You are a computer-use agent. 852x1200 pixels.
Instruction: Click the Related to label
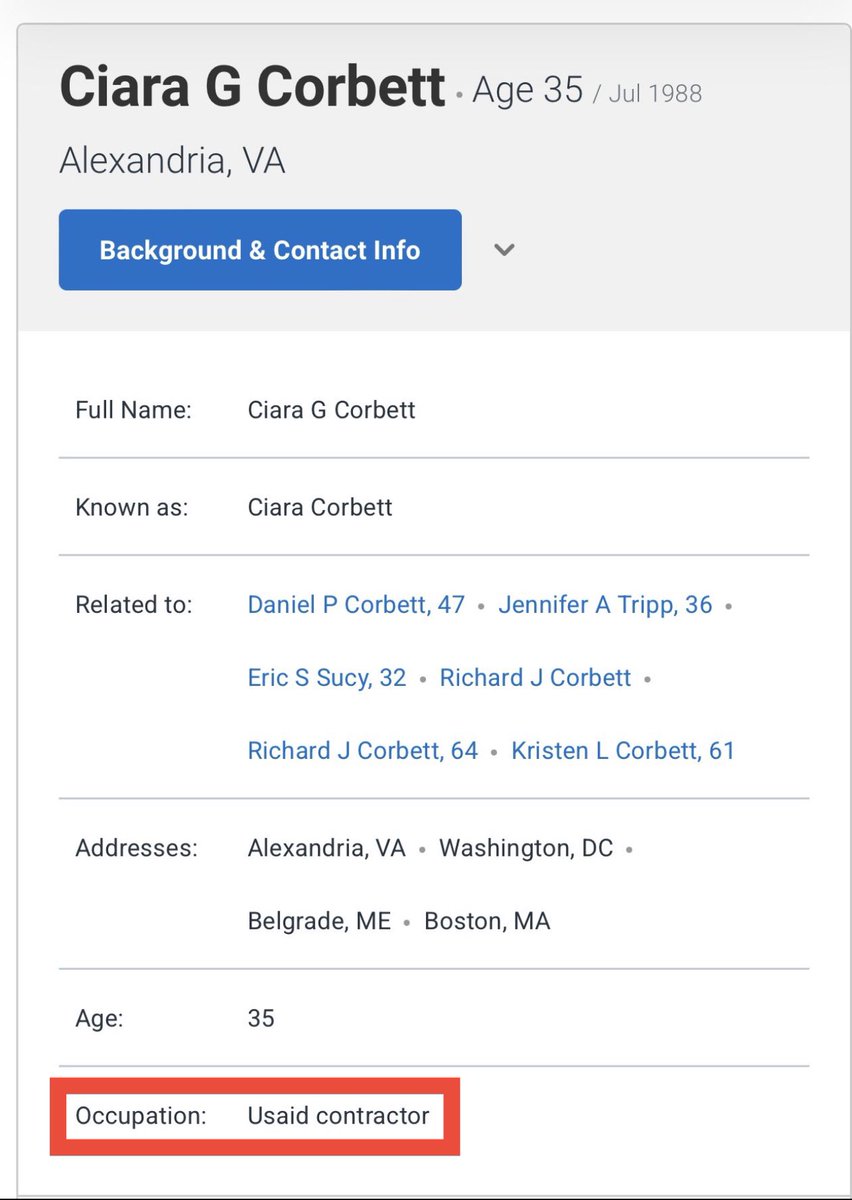click(x=133, y=605)
